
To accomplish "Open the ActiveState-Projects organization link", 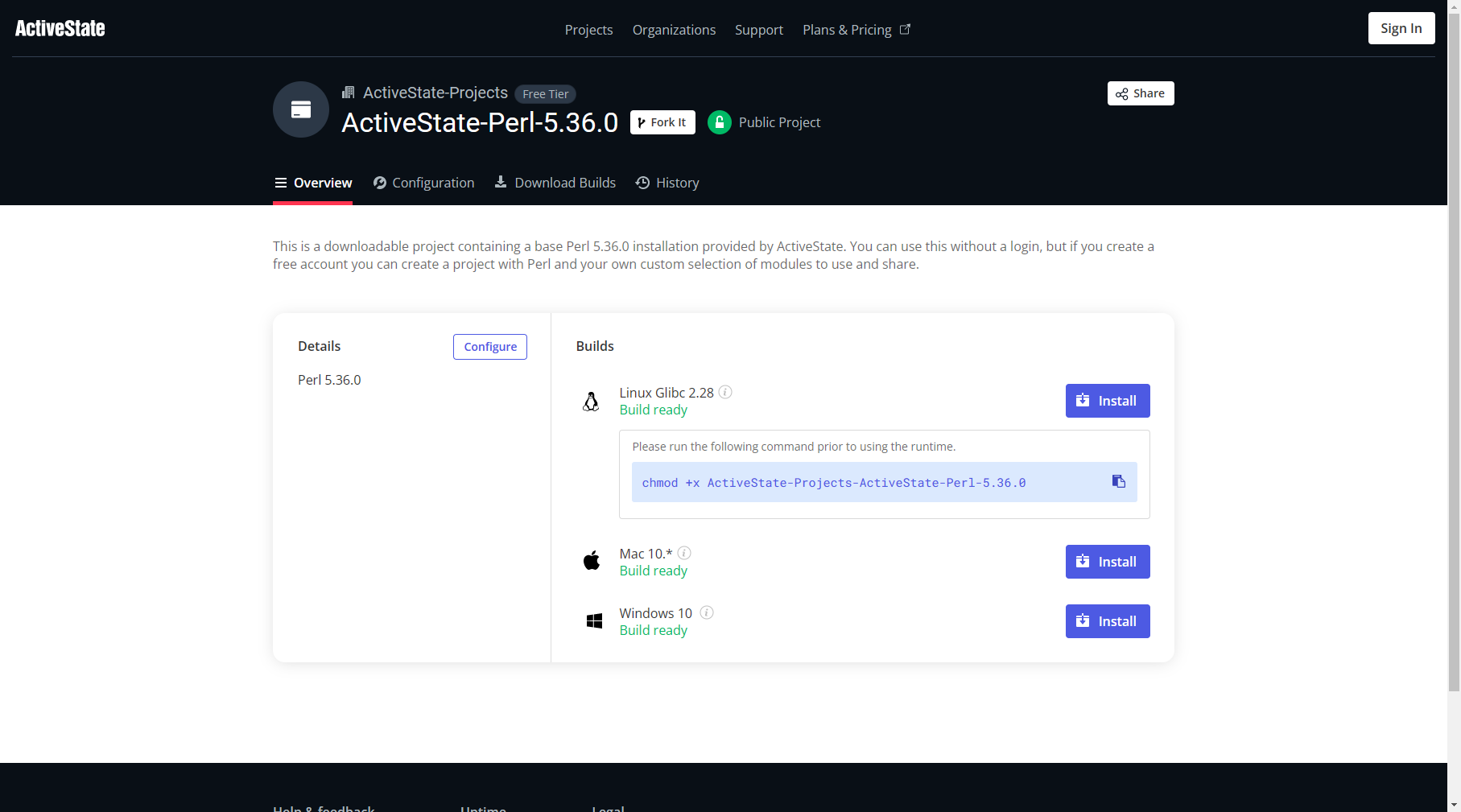I will click(x=435, y=93).
